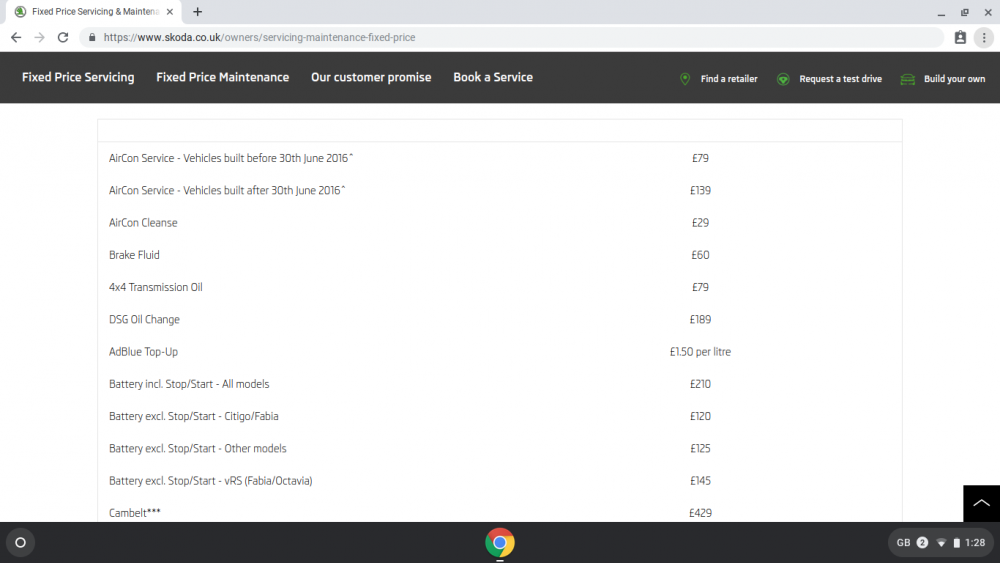This screenshot has width=1000, height=563.
Task: Open Fixed Price Maintenance menu item
Action: click(x=223, y=77)
